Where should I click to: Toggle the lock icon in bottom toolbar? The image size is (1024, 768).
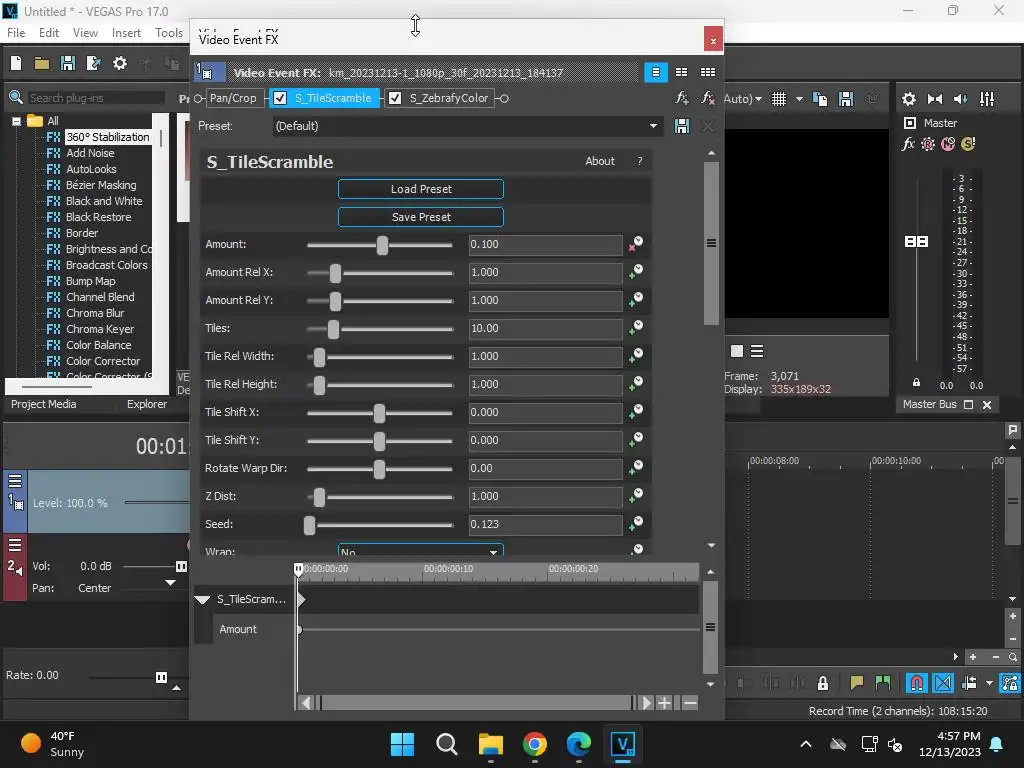823,683
